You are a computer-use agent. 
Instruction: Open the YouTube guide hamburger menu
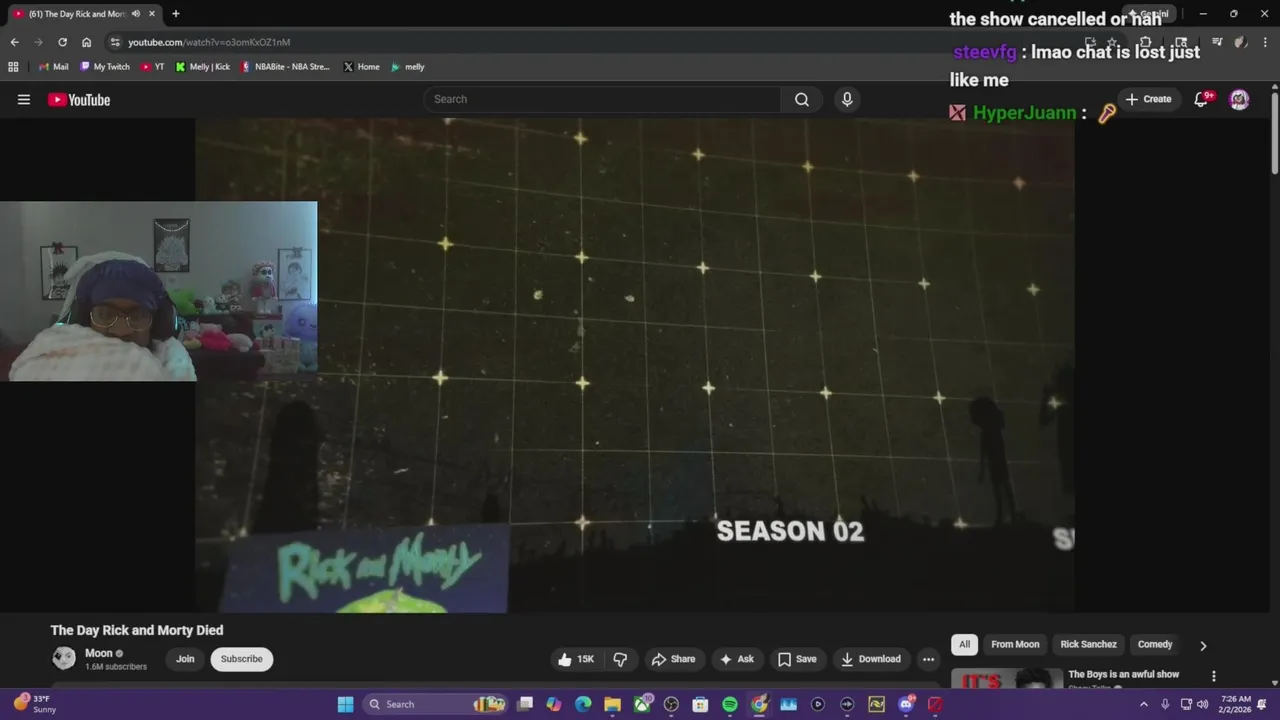(24, 99)
